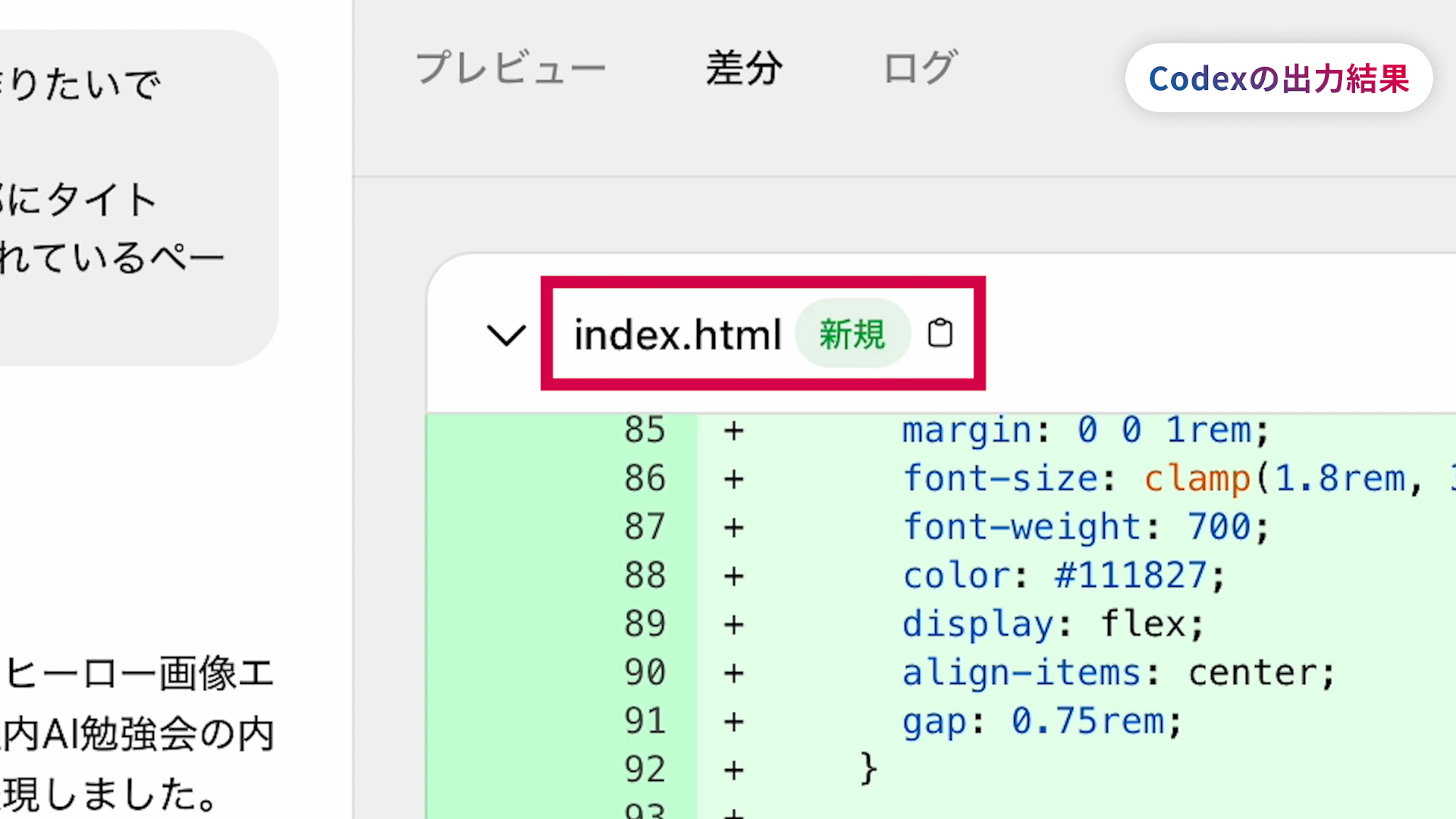The height and width of the screenshot is (819, 1456).
Task: Click line number 92 in diff gutter
Action: pyautogui.click(x=644, y=770)
